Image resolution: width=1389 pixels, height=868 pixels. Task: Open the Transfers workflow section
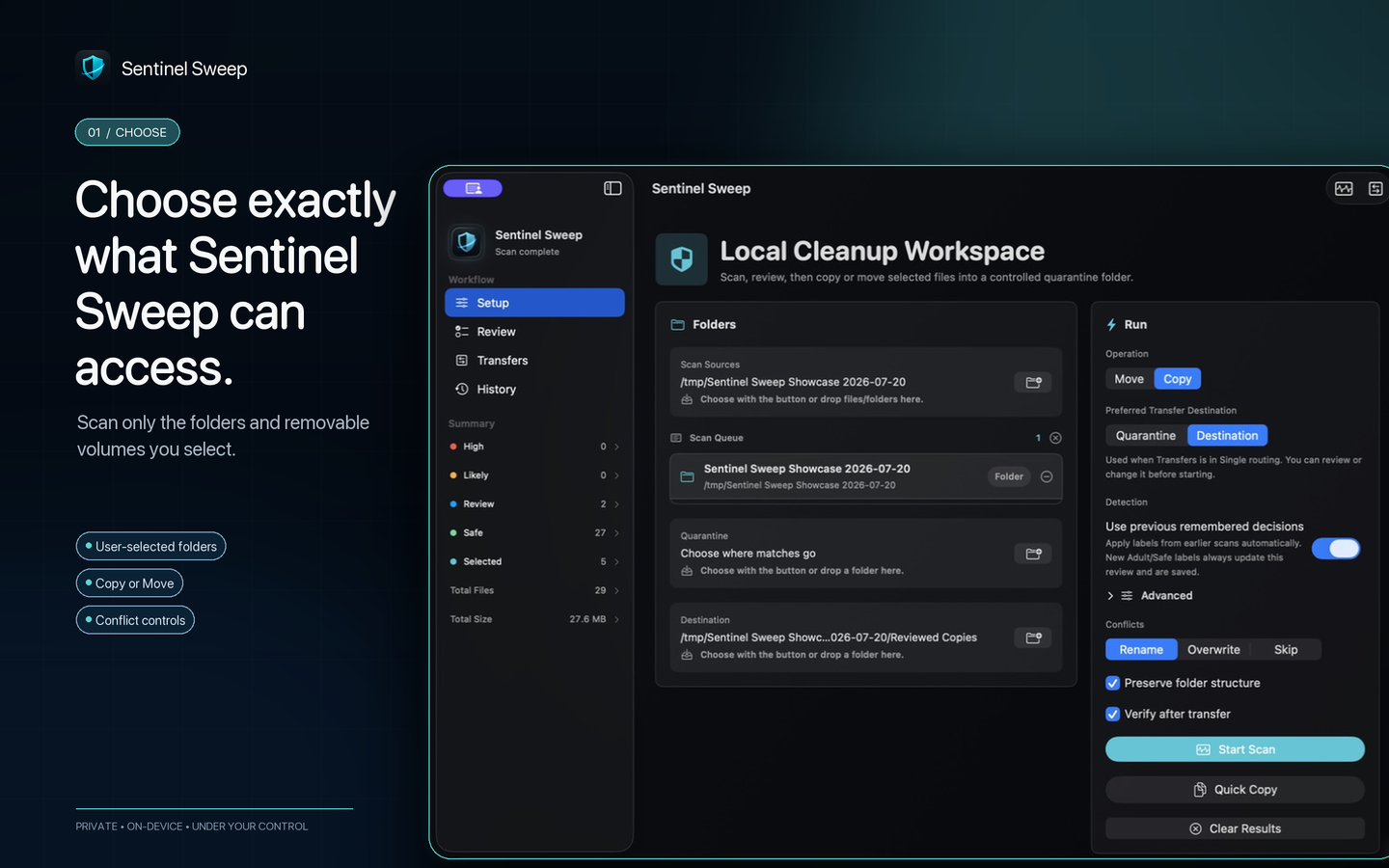[534, 361]
